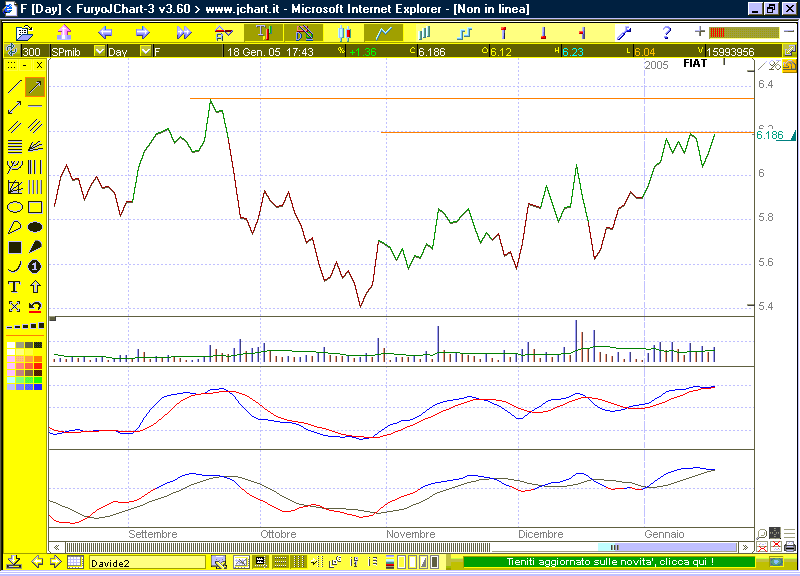The width and height of the screenshot is (800, 576).
Task: Click the back navigation blue arrow
Action: (x=104, y=33)
